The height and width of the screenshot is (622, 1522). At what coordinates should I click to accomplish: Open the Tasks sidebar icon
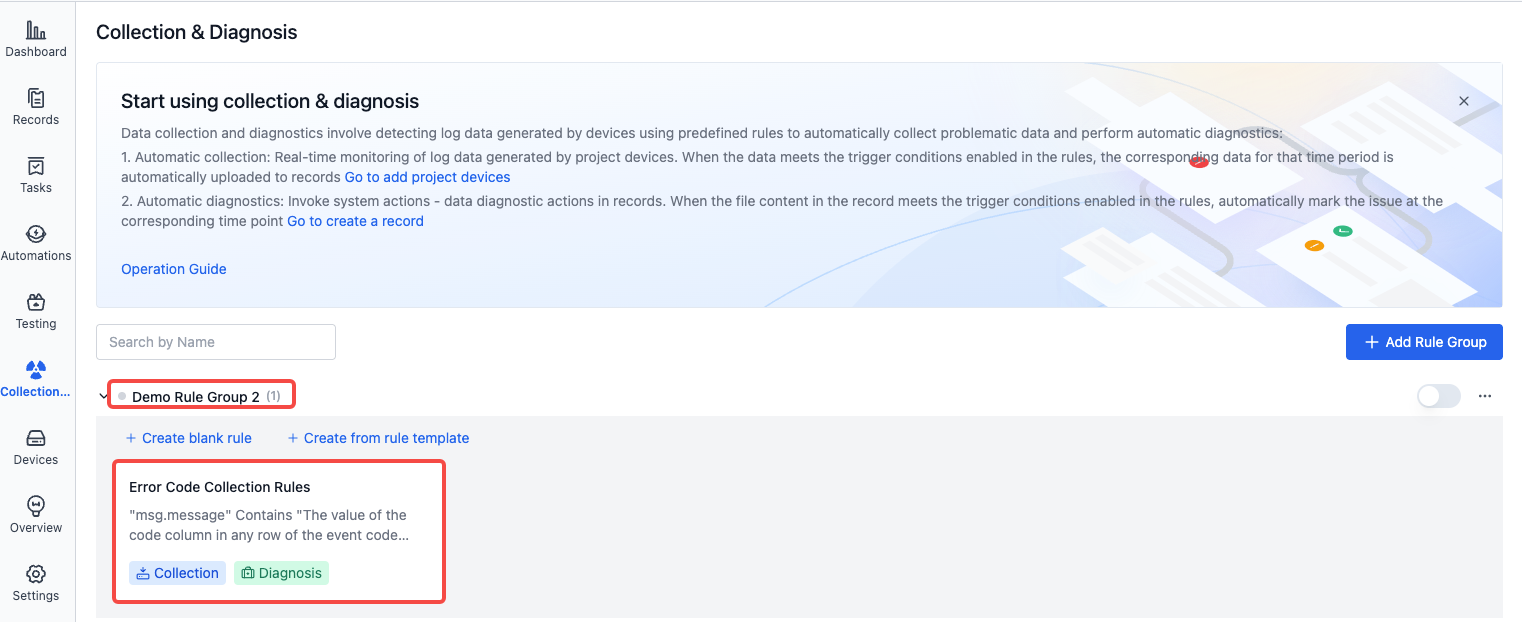36,176
